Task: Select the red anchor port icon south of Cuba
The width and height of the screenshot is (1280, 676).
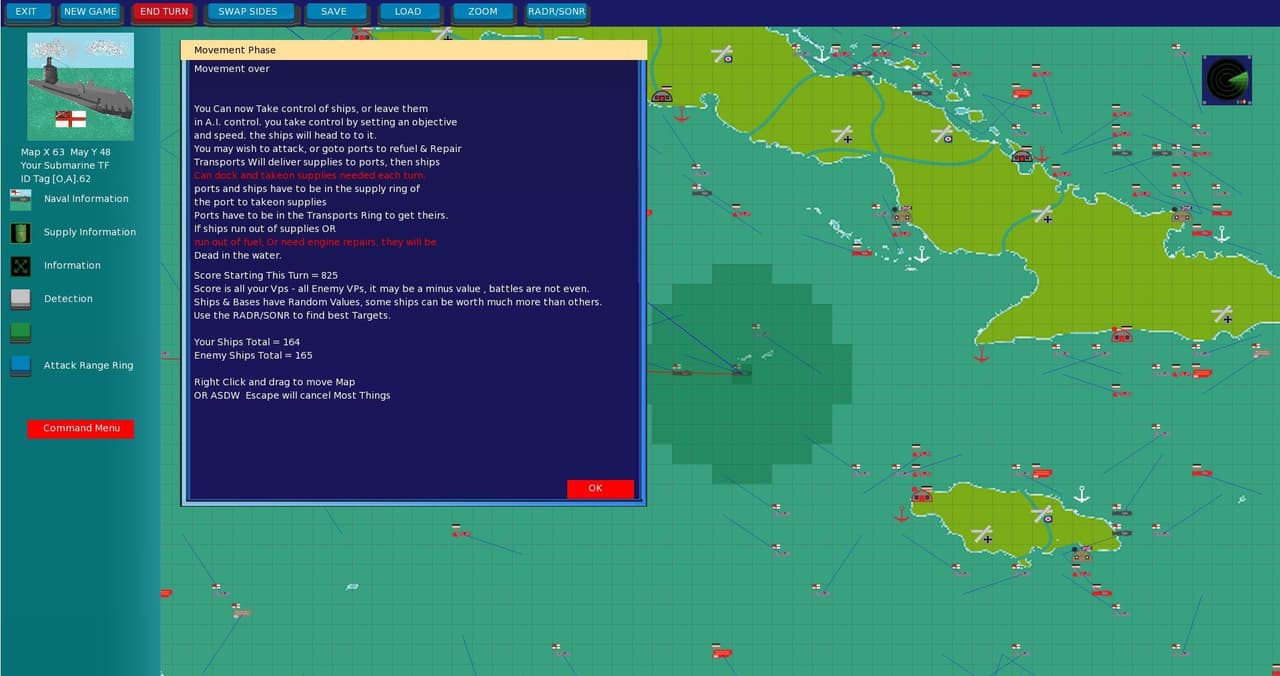Action: [981, 354]
